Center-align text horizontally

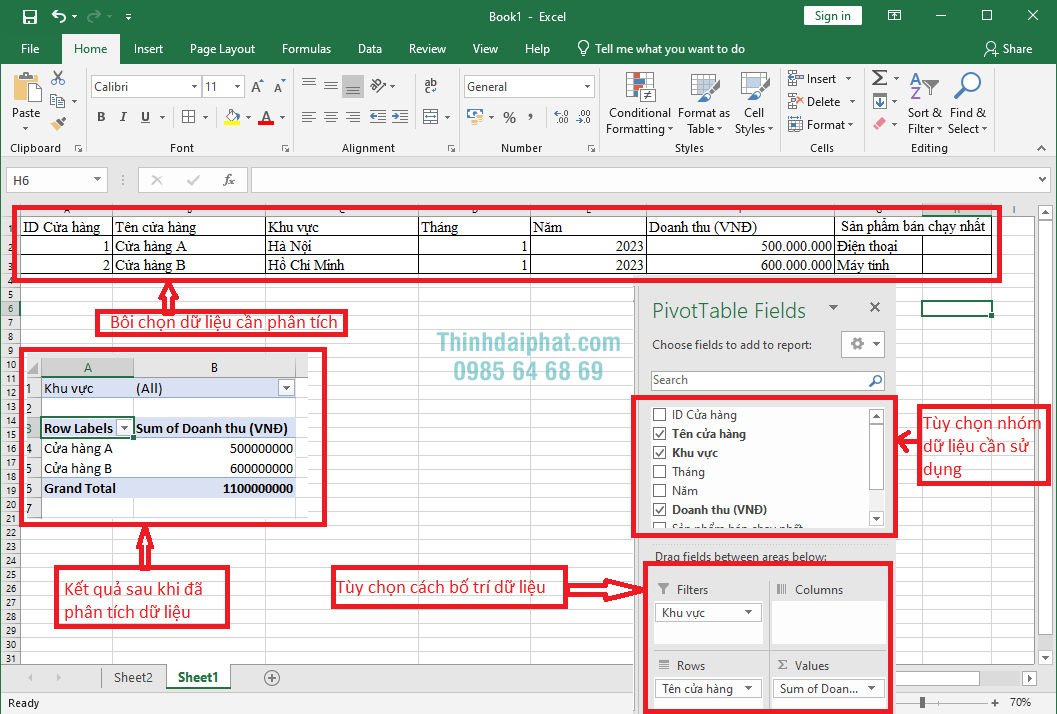point(330,117)
